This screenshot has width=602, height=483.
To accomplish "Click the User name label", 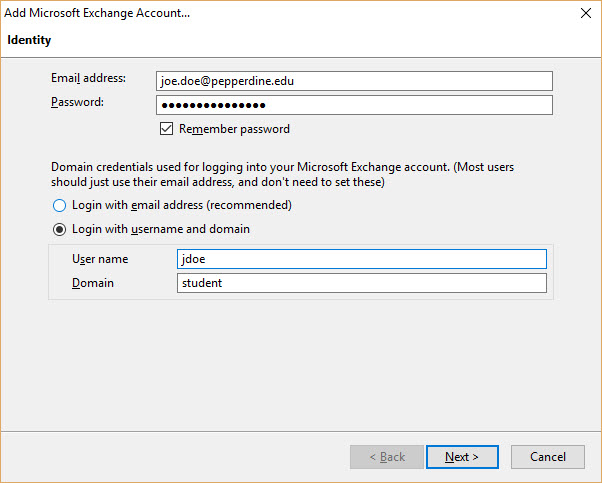I will (x=100, y=259).
